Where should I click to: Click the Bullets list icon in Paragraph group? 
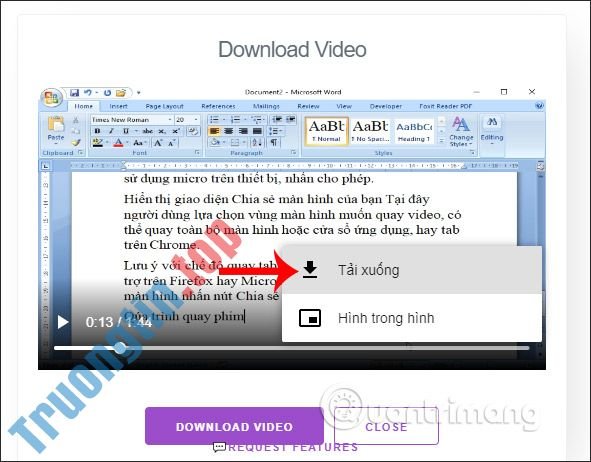tap(214, 120)
